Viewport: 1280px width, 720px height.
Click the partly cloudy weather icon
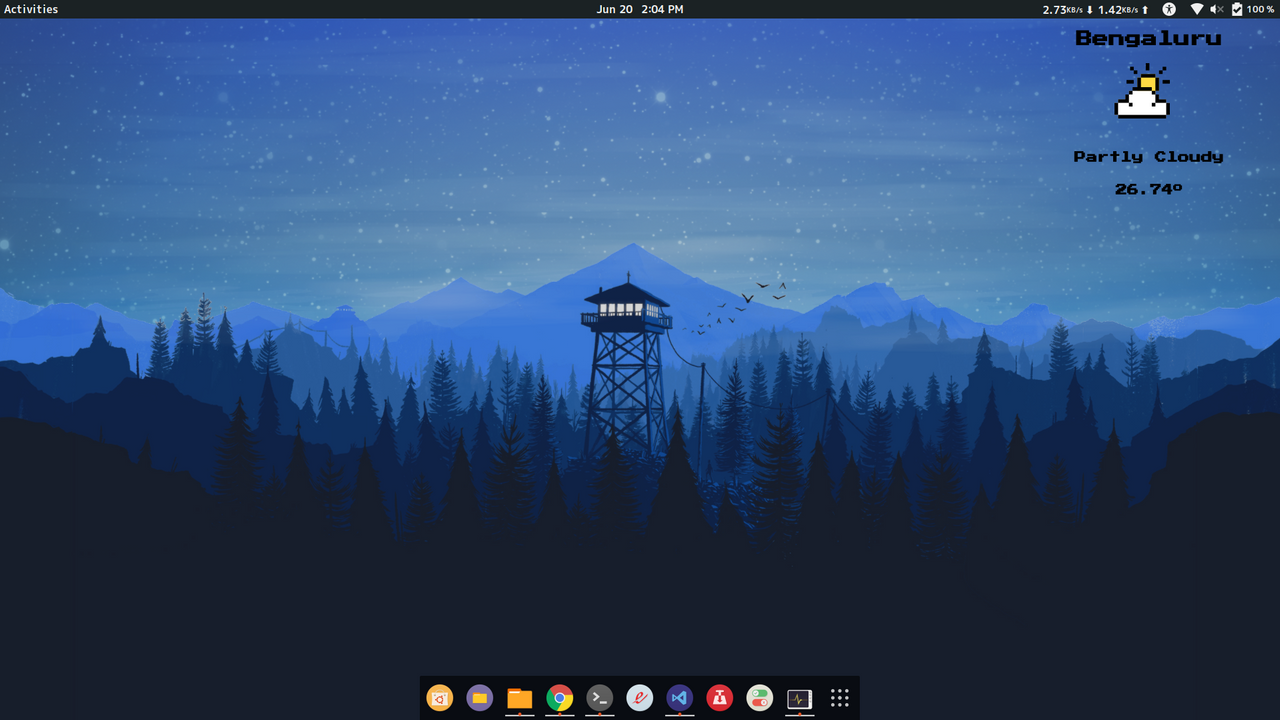[x=1143, y=91]
